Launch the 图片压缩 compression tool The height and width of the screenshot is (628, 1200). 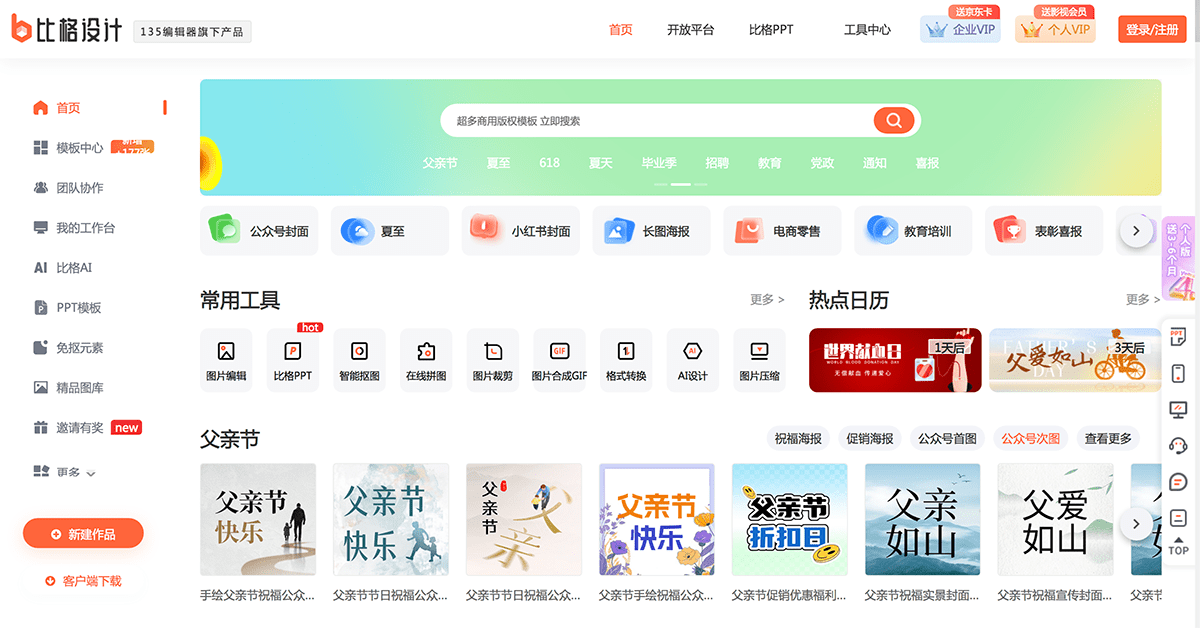pos(759,359)
